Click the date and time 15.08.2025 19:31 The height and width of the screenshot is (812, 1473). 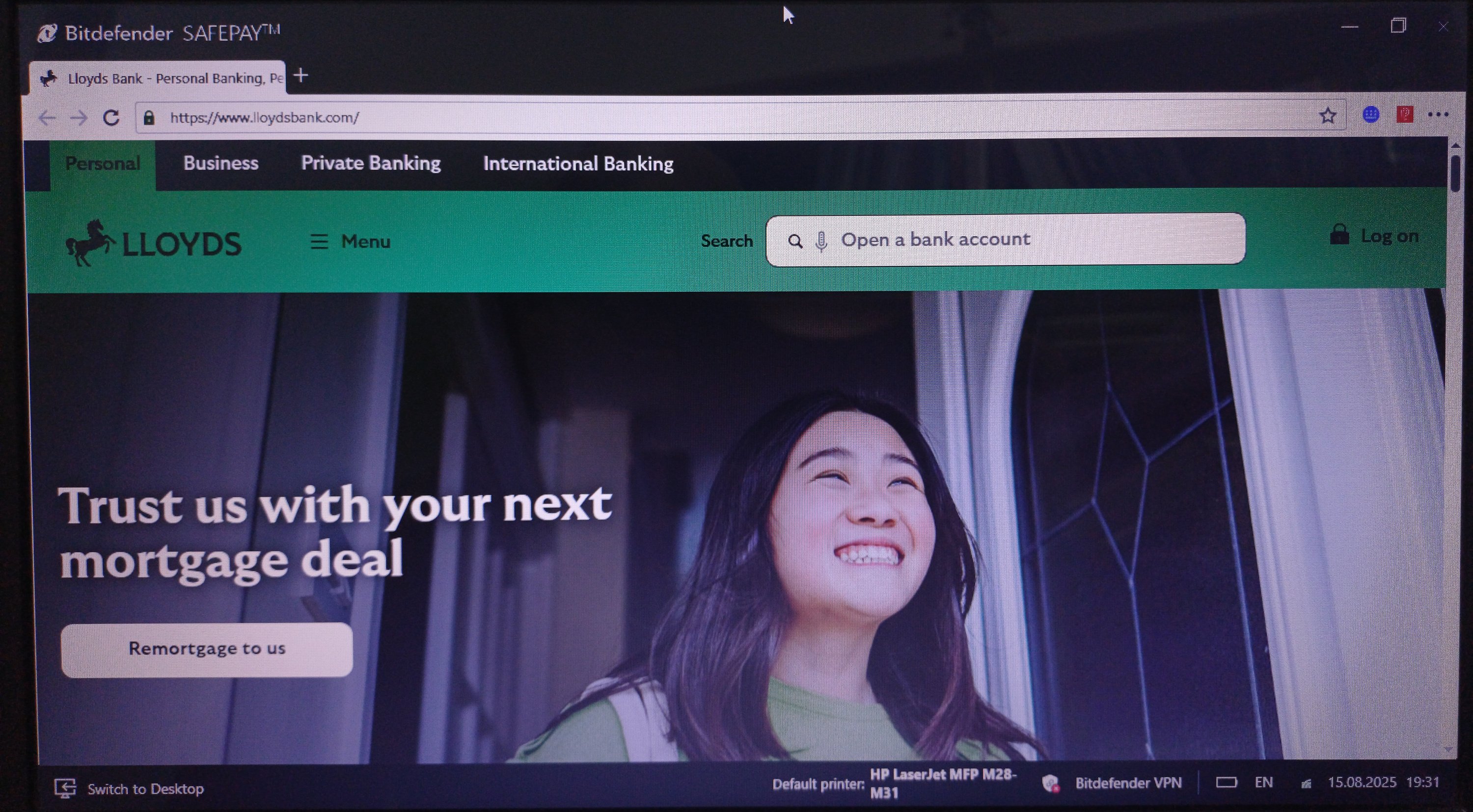[1383, 782]
